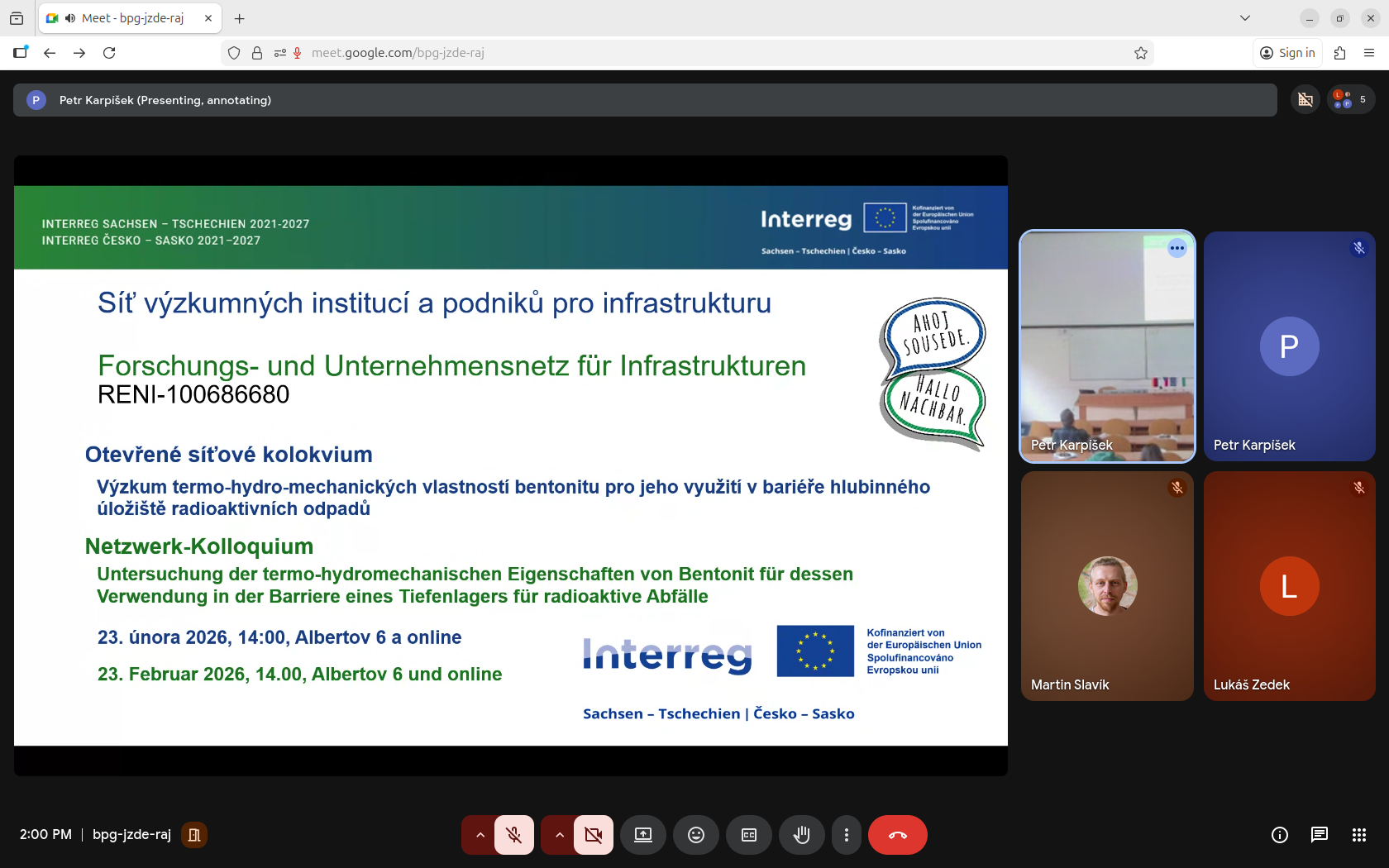
Task: Open a new browser tab
Action: click(240, 18)
